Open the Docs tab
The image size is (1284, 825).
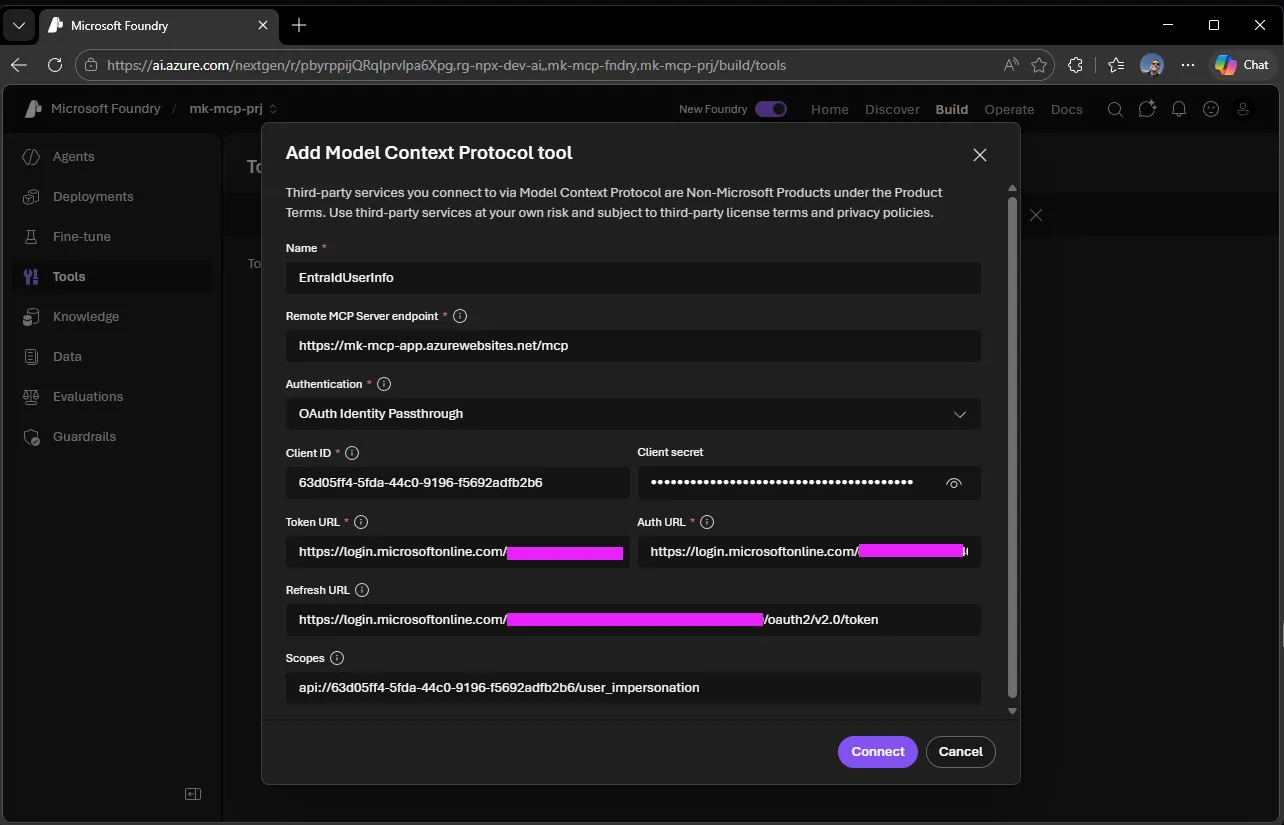(x=1066, y=110)
